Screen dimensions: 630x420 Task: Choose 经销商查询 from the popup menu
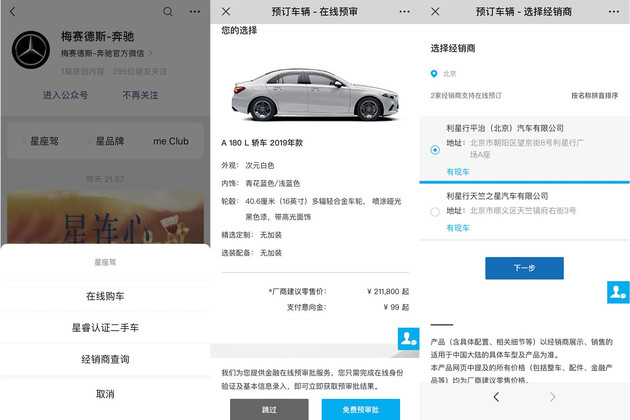tap(105, 359)
